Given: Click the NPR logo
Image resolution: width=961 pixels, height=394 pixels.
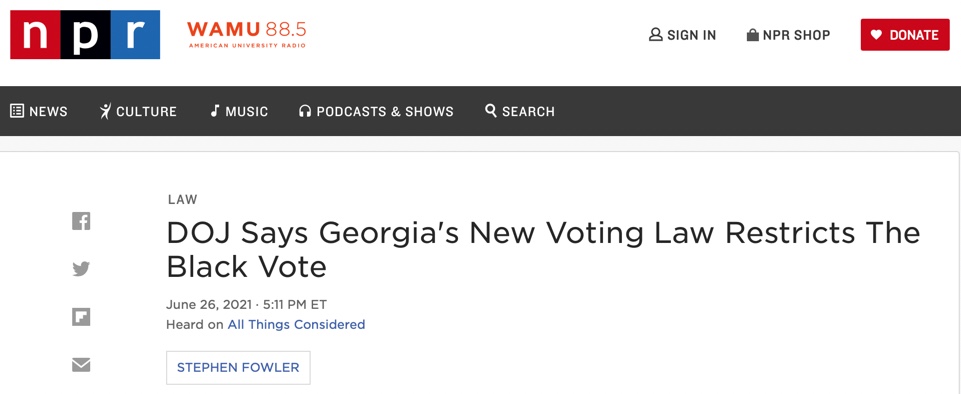Looking at the screenshot, I should pyautogui.click(x=85, y=35).
